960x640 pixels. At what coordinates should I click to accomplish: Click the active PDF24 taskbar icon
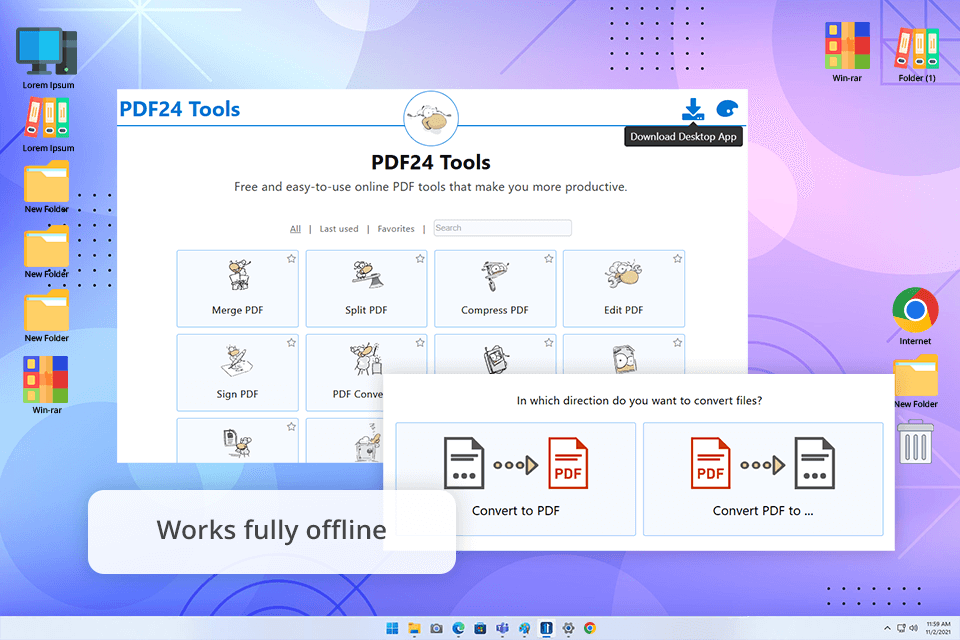pos(546,628)
